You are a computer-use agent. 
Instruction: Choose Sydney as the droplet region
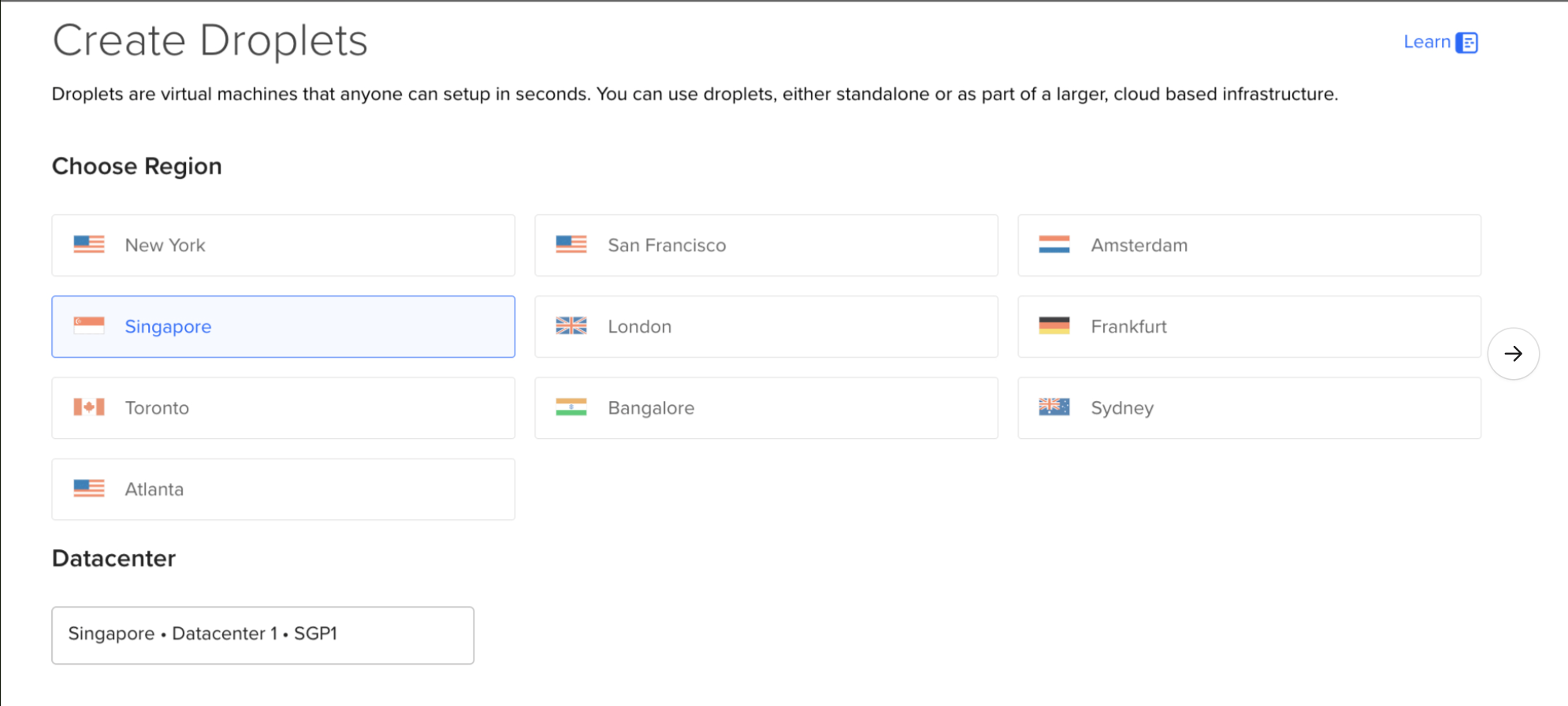pyautogui.click(x=1248, y=407)
